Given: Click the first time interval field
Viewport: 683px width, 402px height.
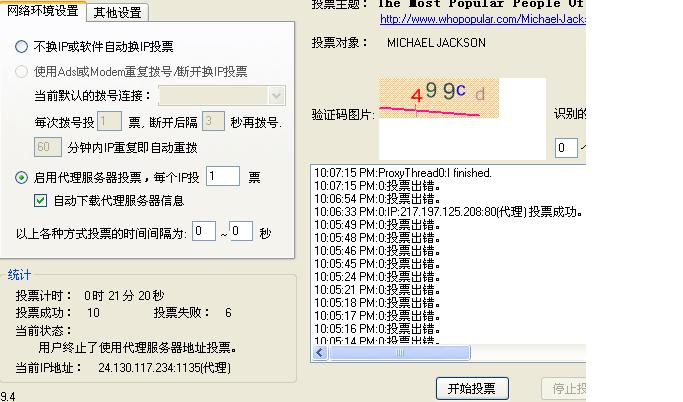Looking at the screenshot, I should 204,232.
